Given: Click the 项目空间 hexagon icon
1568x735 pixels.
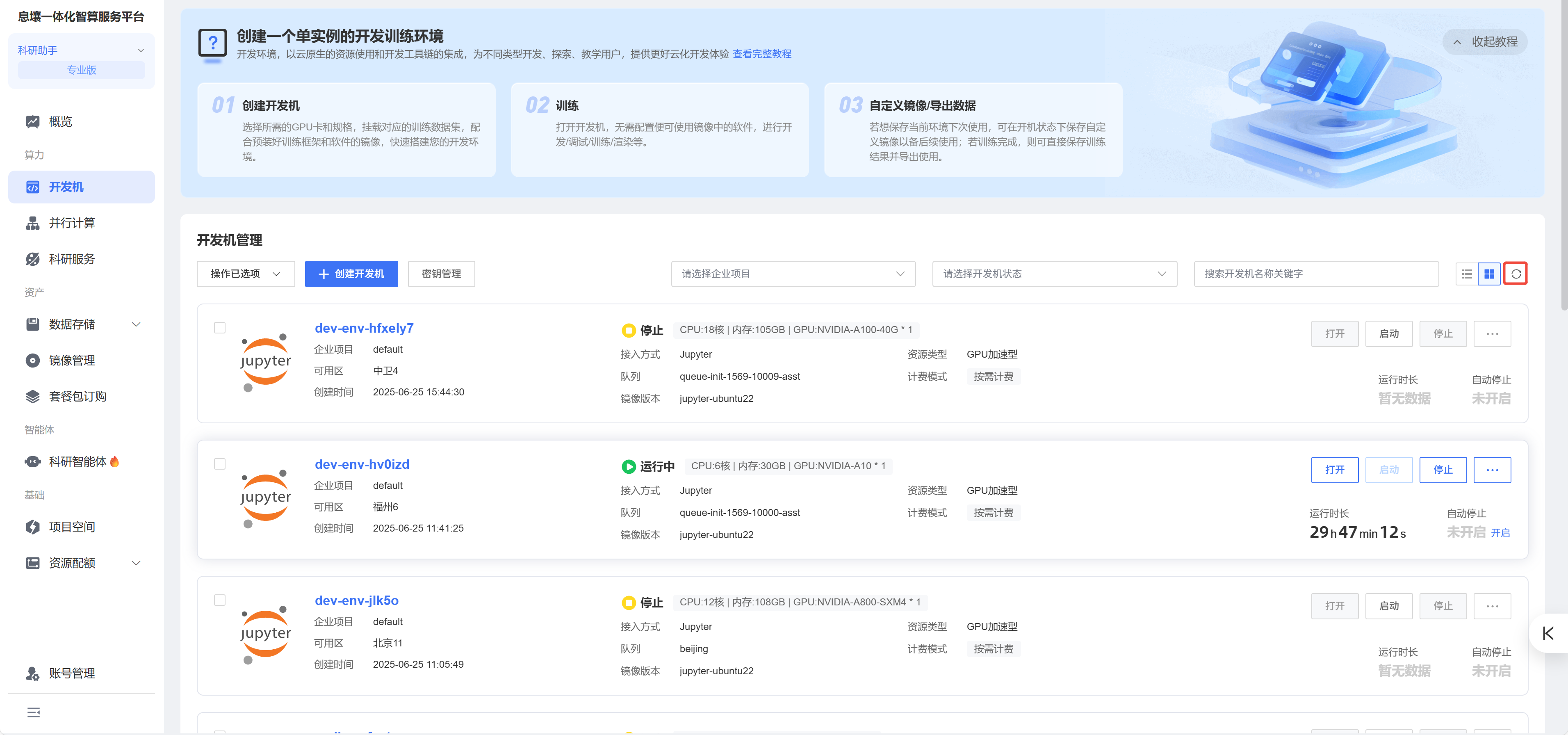Looking at the screenshot, I should click(33, 527).
